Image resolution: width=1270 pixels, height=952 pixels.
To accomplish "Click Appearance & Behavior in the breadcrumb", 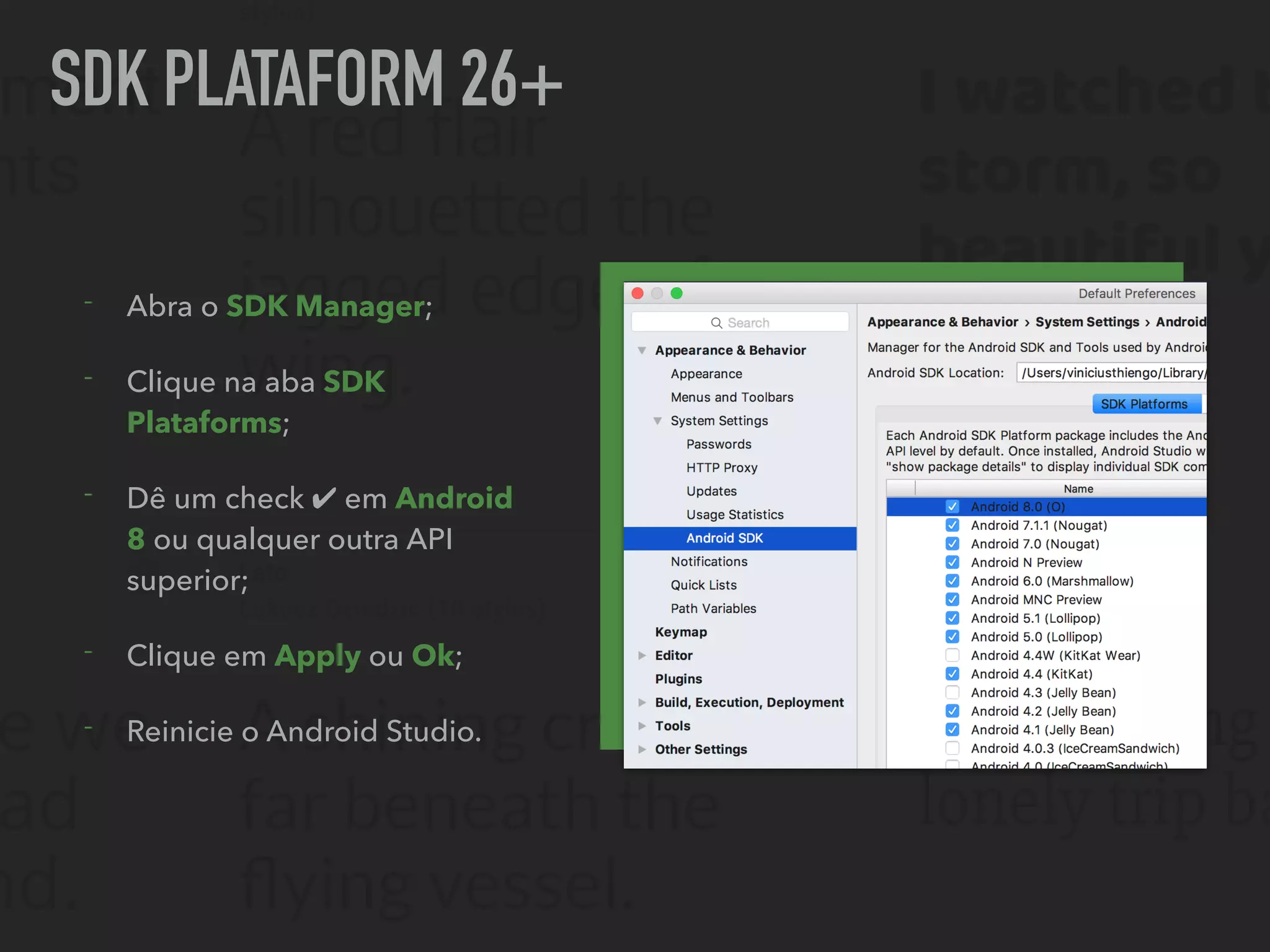I will [x=943, y=322].
